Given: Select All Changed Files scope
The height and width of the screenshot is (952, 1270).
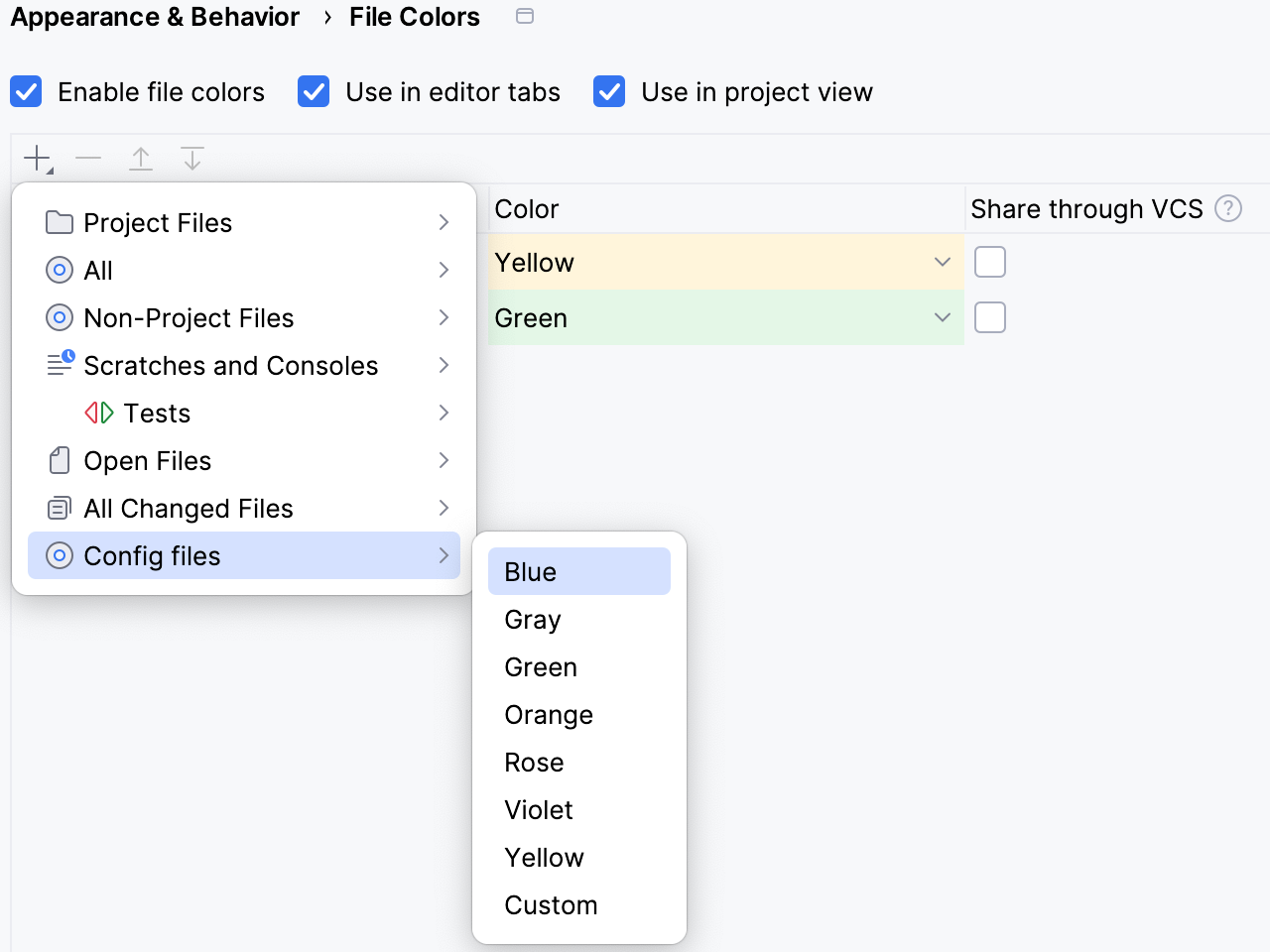Looking at the screenshot, I should (189, 509).
